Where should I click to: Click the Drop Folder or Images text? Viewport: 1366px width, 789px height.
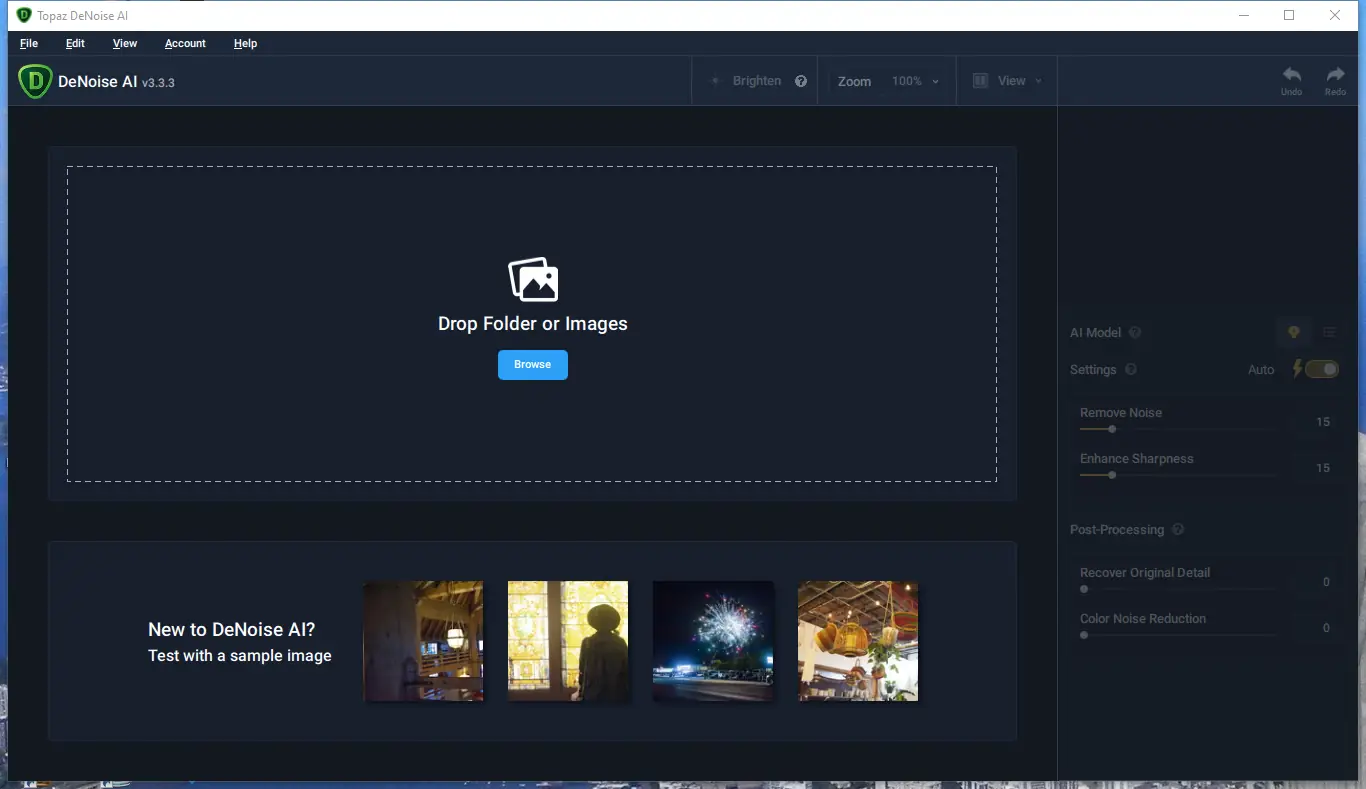[x=533, y=324]
